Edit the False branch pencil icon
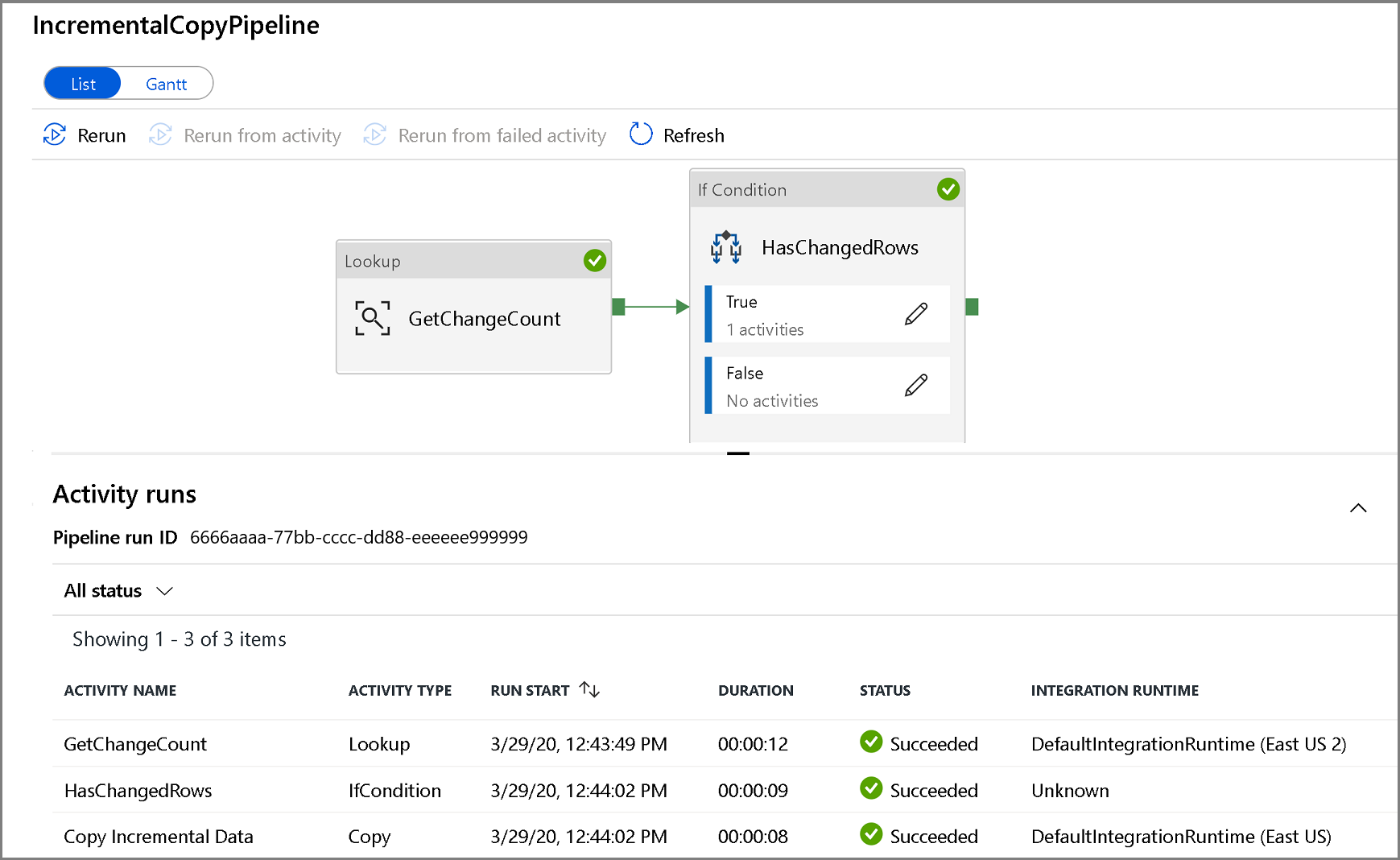1400x860 pixels. pos(915,386)
